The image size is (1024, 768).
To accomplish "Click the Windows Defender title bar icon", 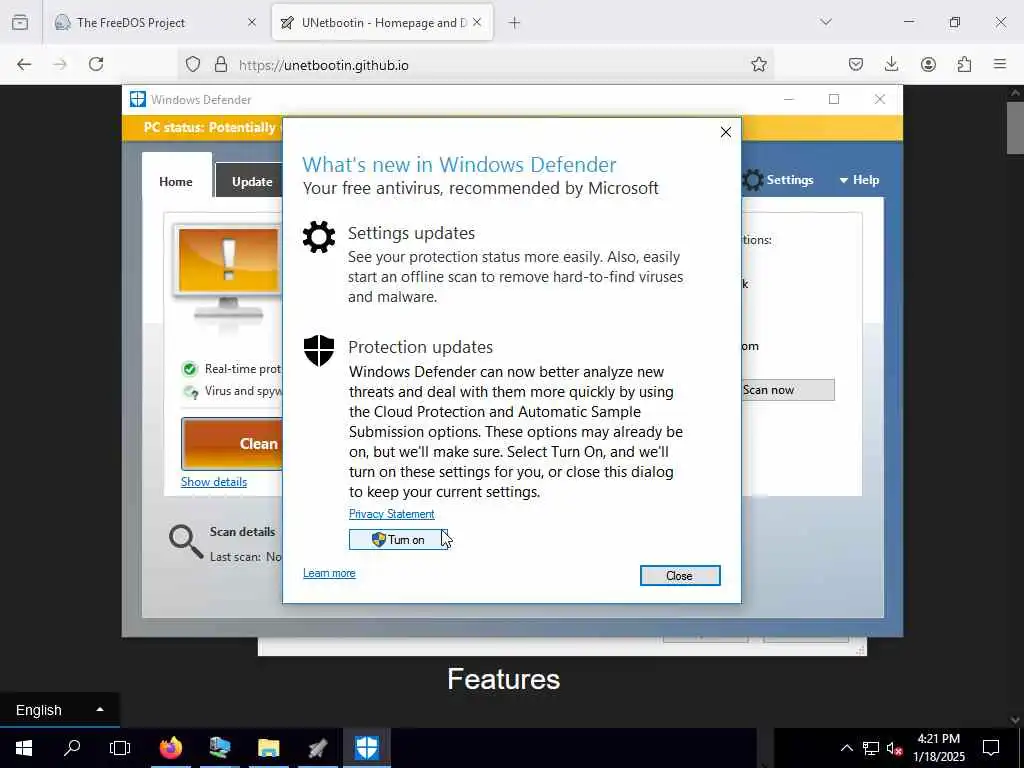I will coord(137,99).
